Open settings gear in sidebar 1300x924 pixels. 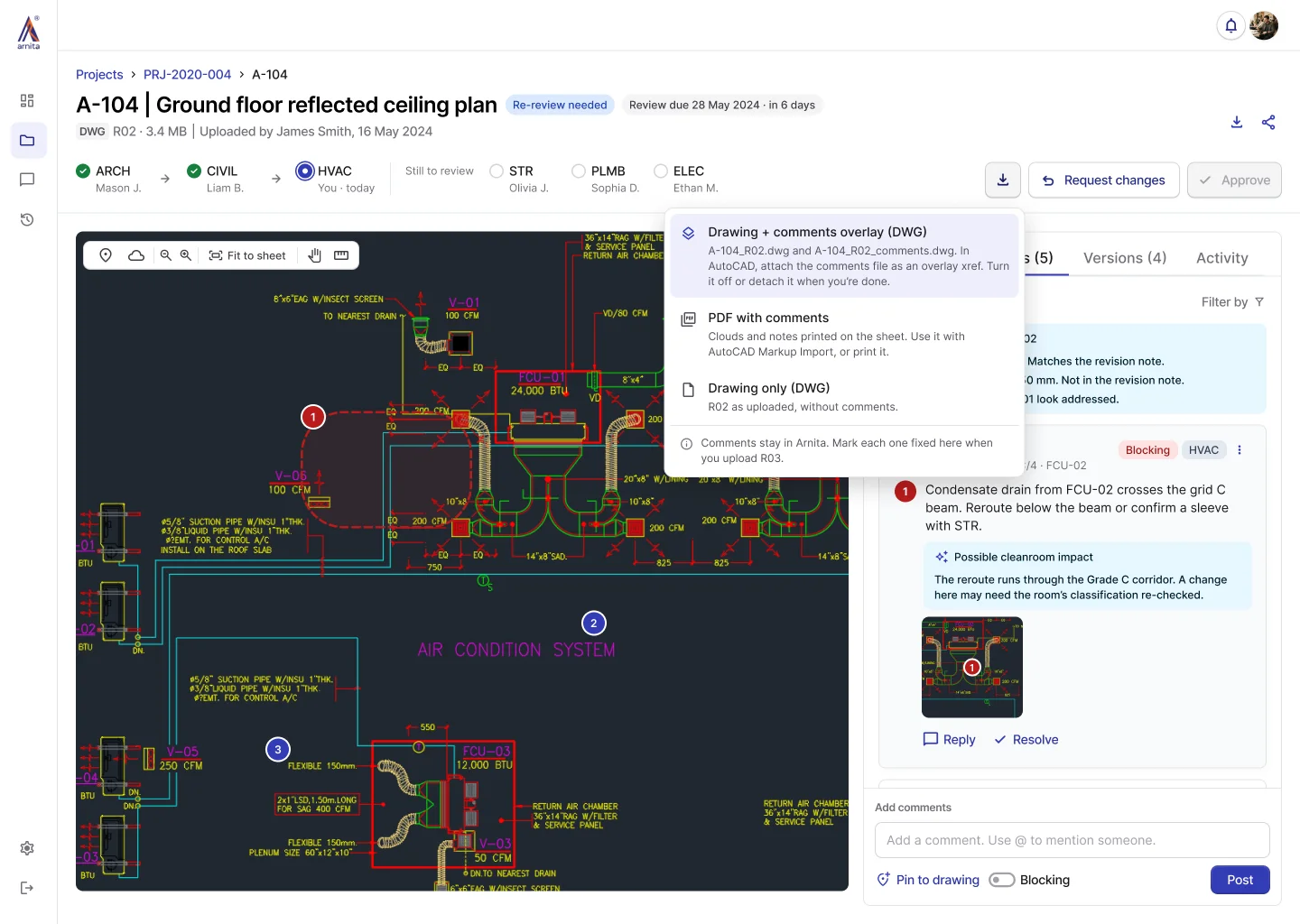(x=27, y=848)
